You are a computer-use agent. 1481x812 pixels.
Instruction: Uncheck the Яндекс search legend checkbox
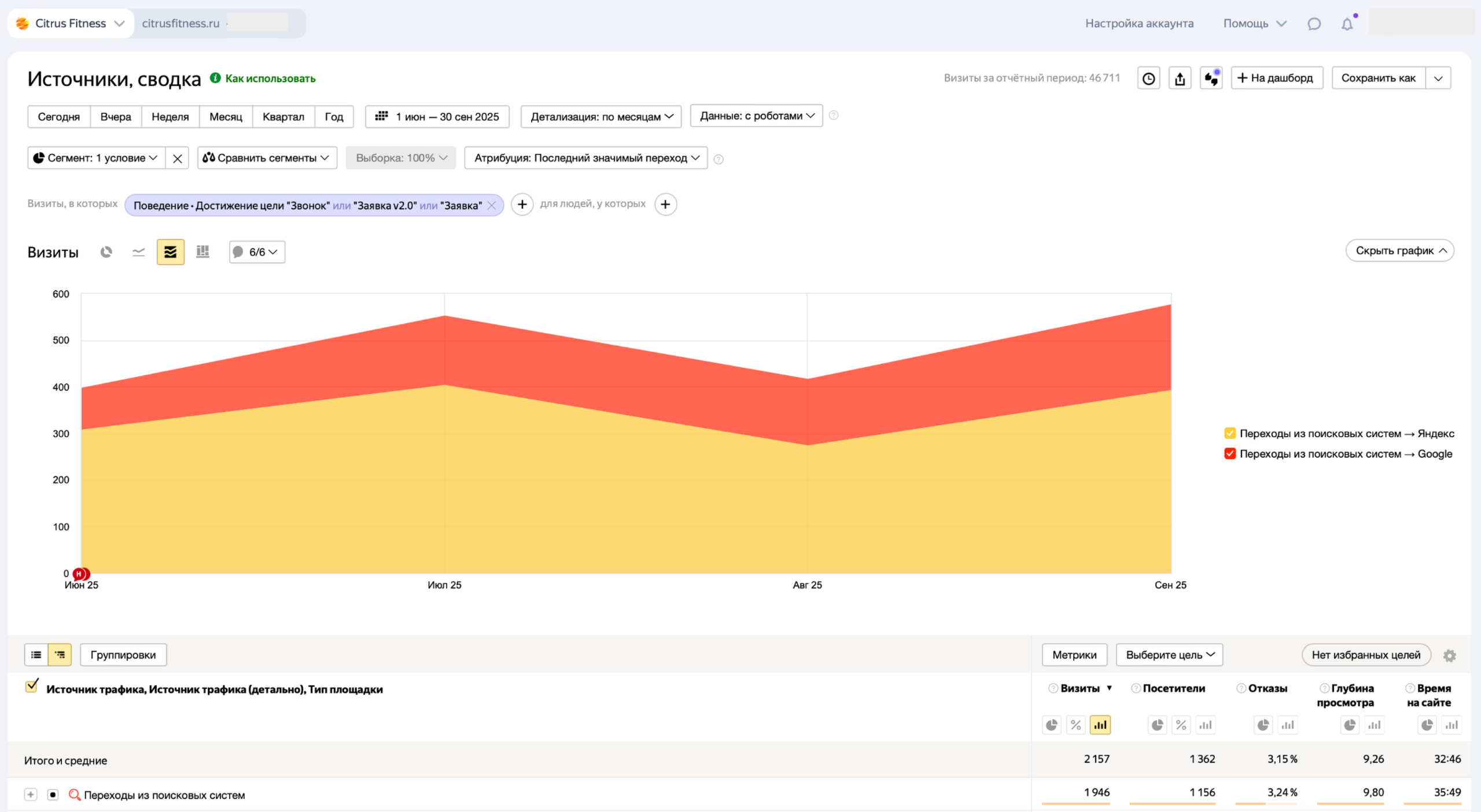(1230, 433)
